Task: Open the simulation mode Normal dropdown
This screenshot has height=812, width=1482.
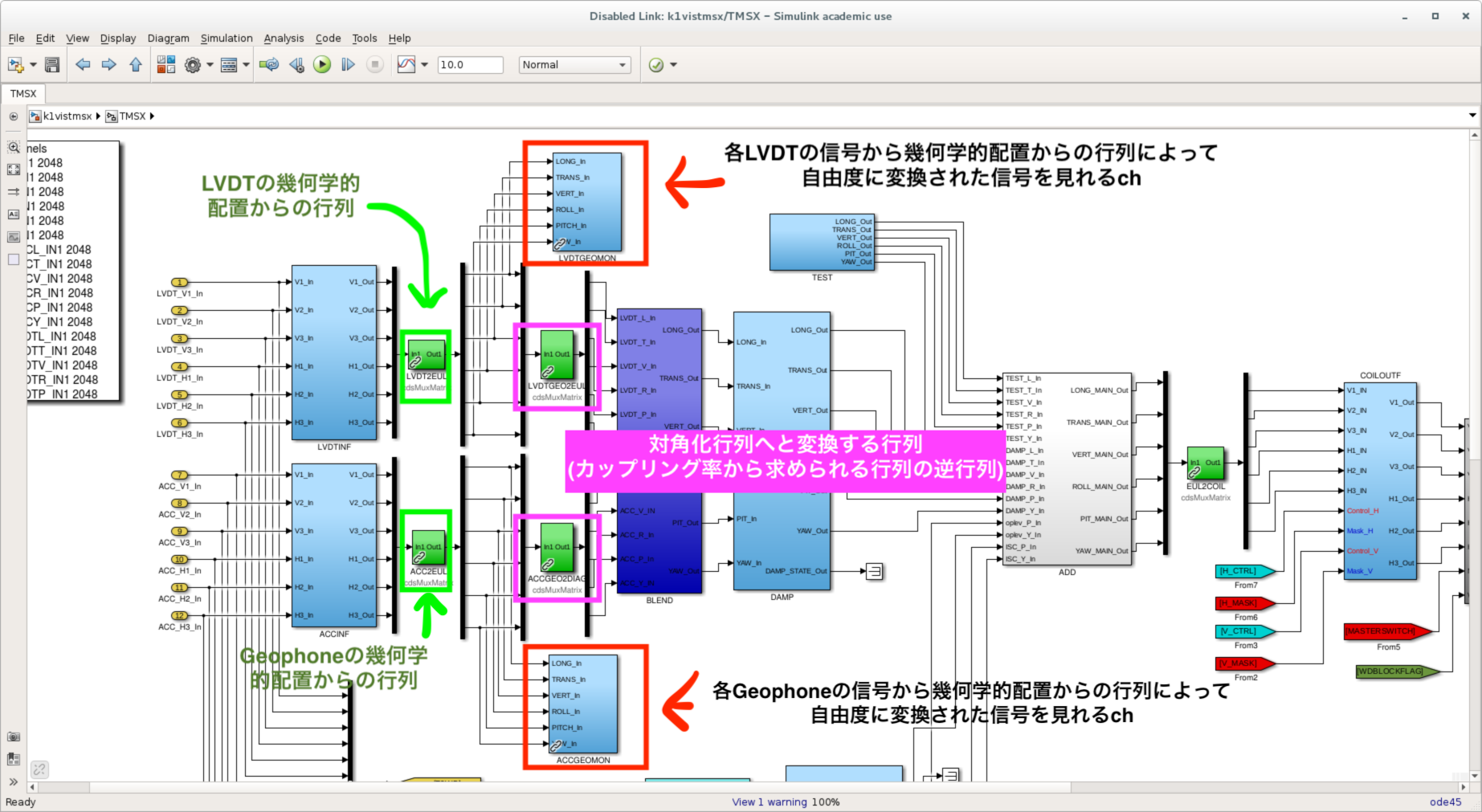Action: click(574, 65)
